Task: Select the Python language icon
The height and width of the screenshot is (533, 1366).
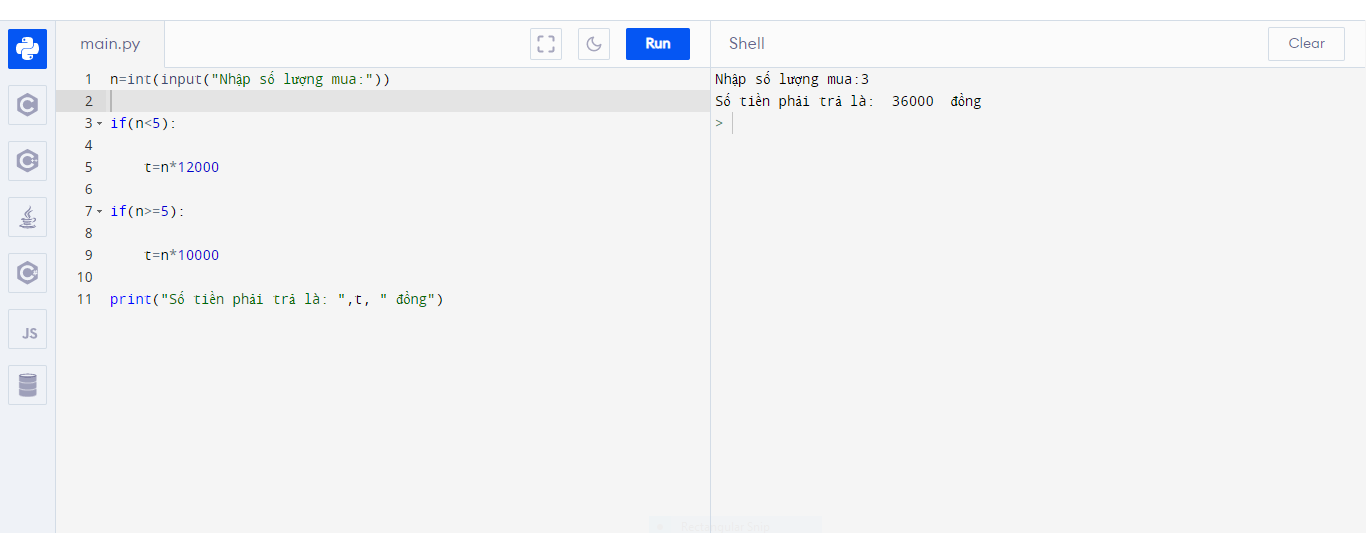Action: [x=27, y=49]
